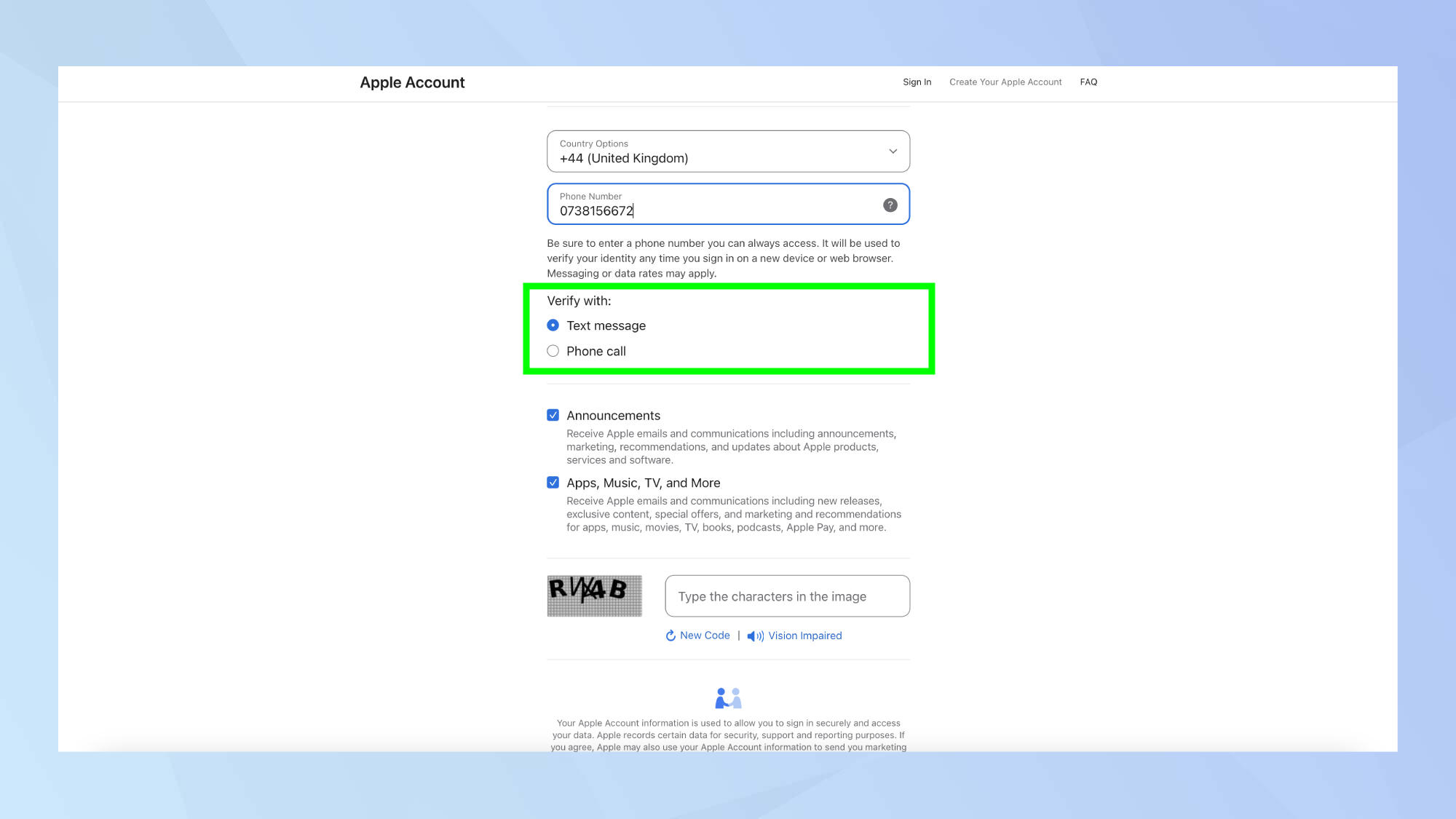Click the question mark inside Phone Number field

[x=890, y=205]
